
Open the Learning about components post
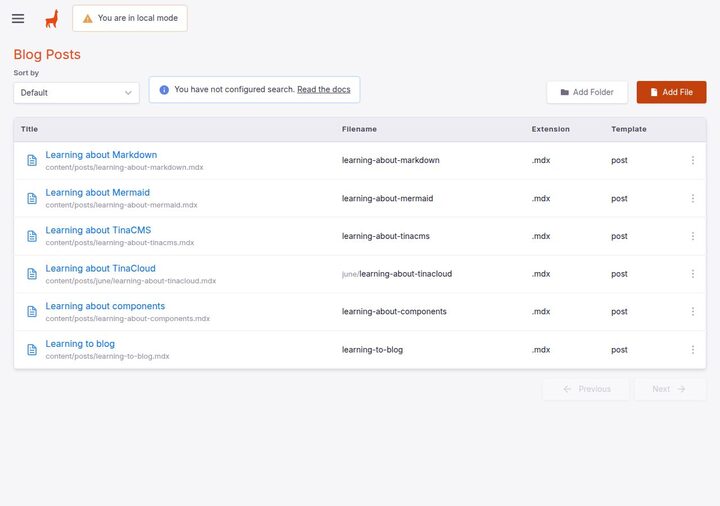click(105, 306)
